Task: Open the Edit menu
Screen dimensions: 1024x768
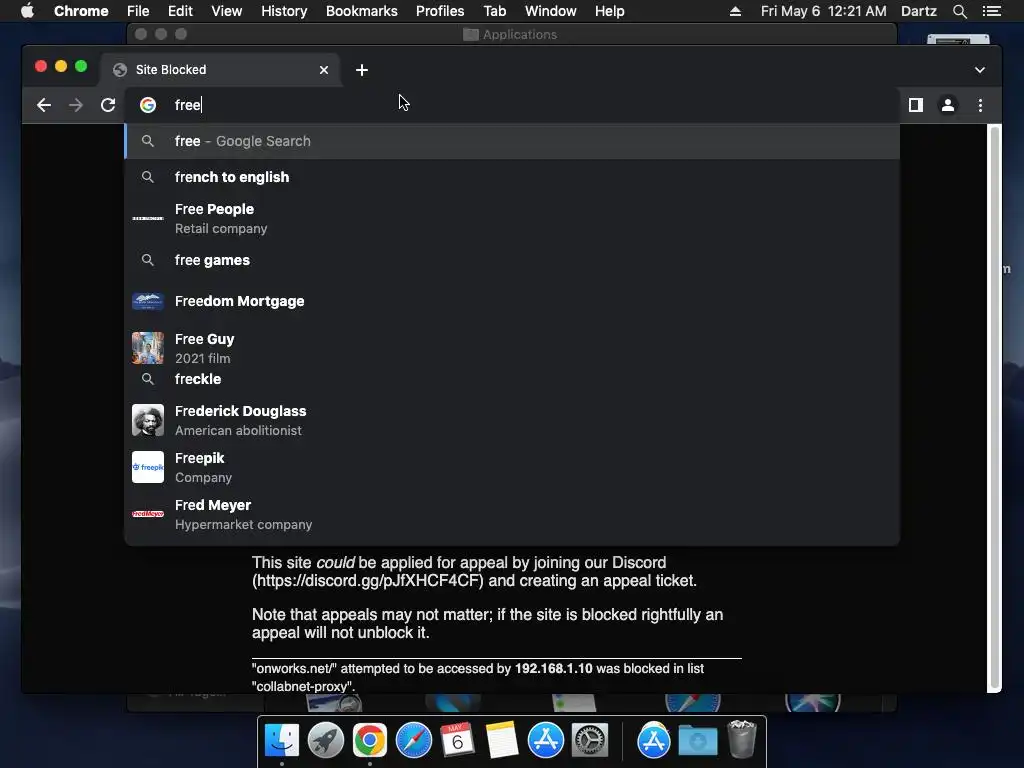Action: pos(180,11)
